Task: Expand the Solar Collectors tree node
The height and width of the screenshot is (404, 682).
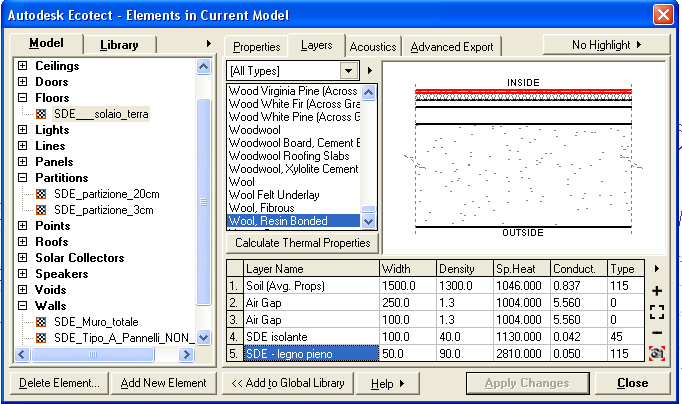Action: pyautogui.click(x=22, y=258)
